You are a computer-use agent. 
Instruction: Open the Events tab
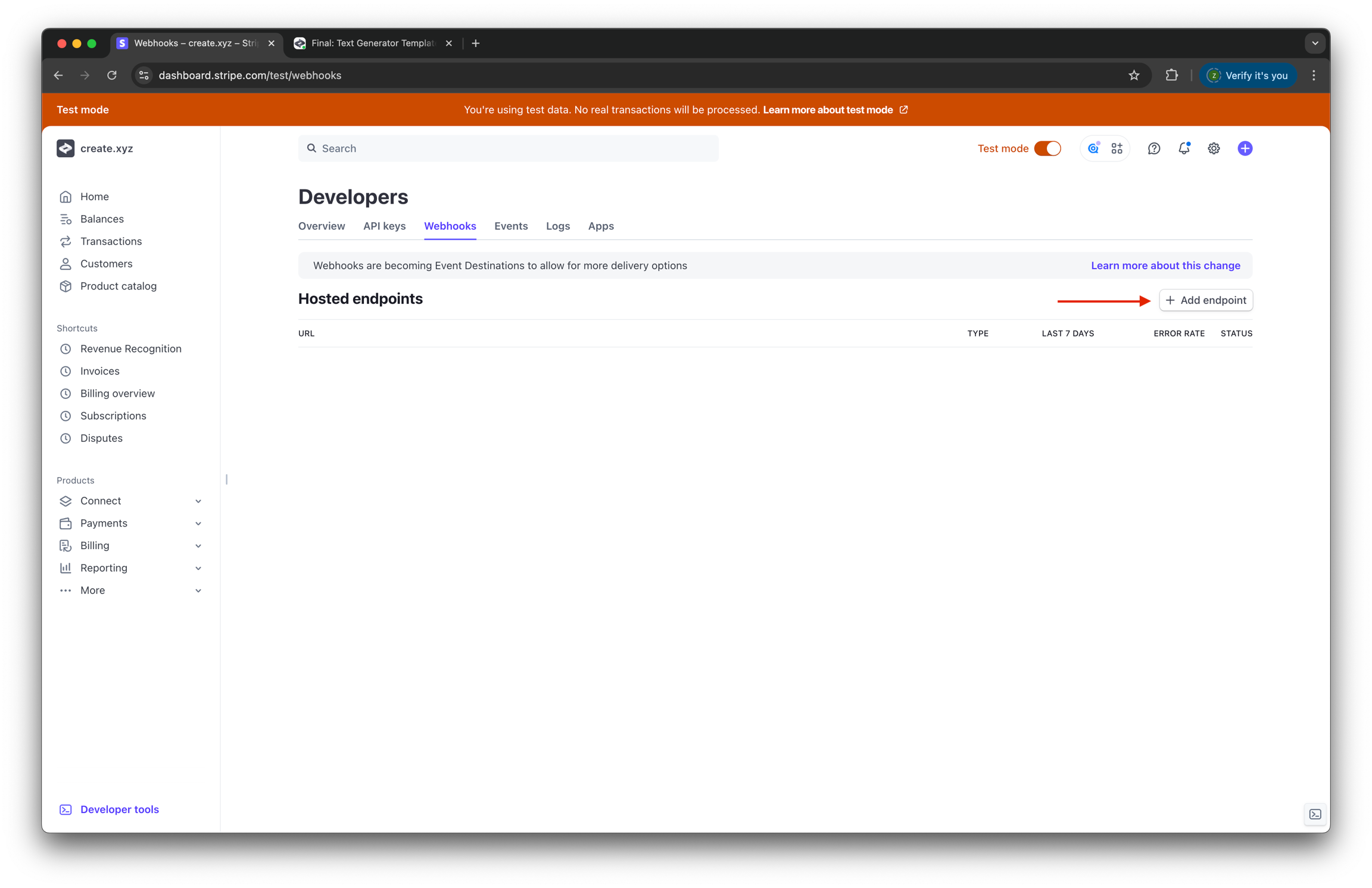tap(511, 226)
